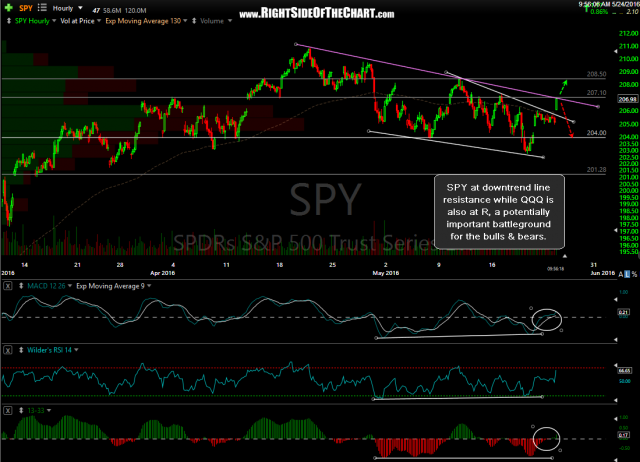Expand the 13-33 indicator dropdown arrow

click(49, 410)
